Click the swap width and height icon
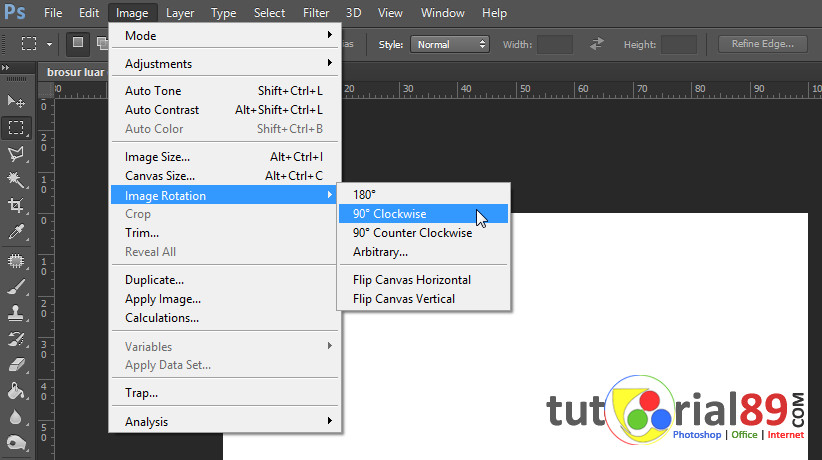 click(597, 44)
